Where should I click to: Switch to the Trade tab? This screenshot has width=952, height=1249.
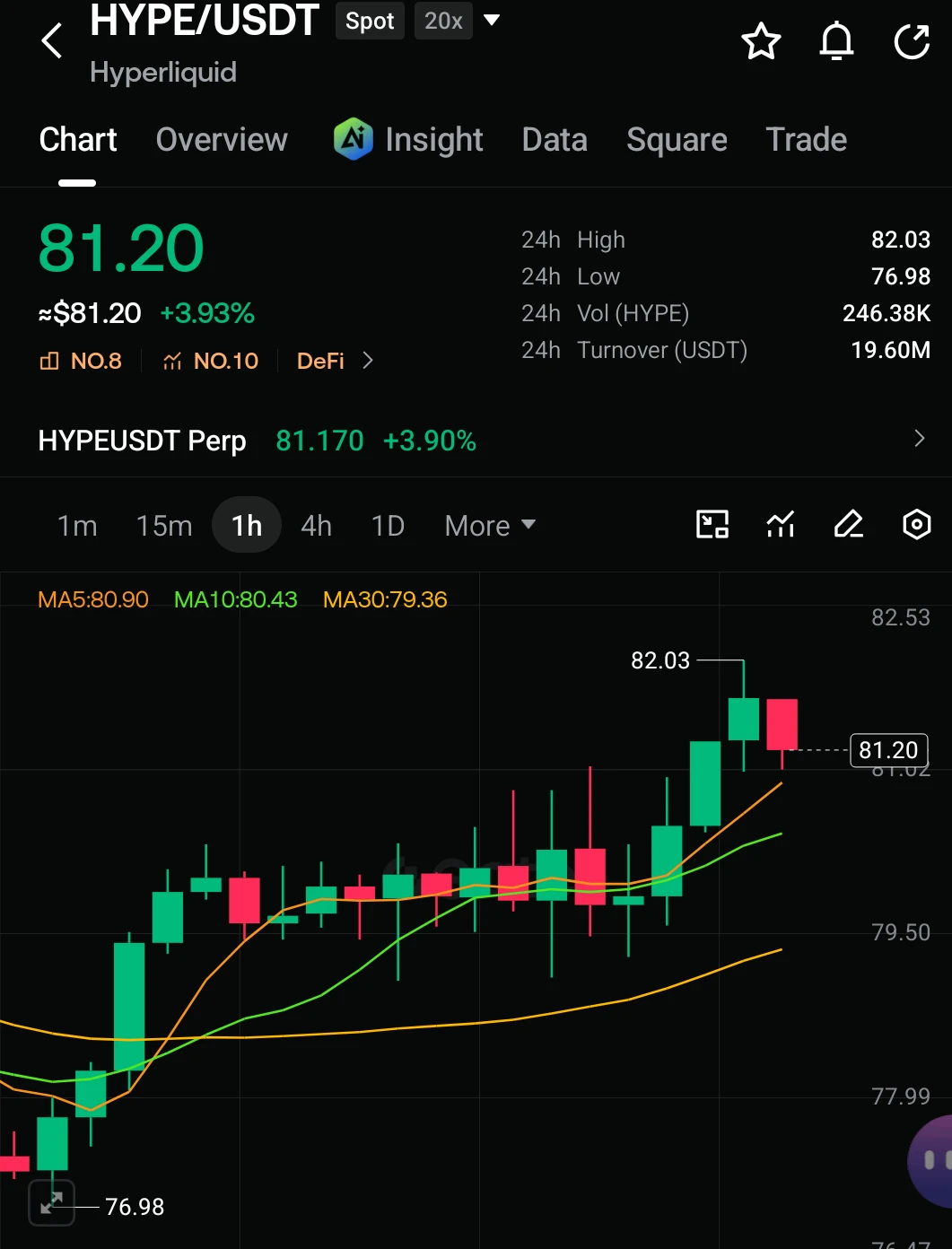pos(806,139)
